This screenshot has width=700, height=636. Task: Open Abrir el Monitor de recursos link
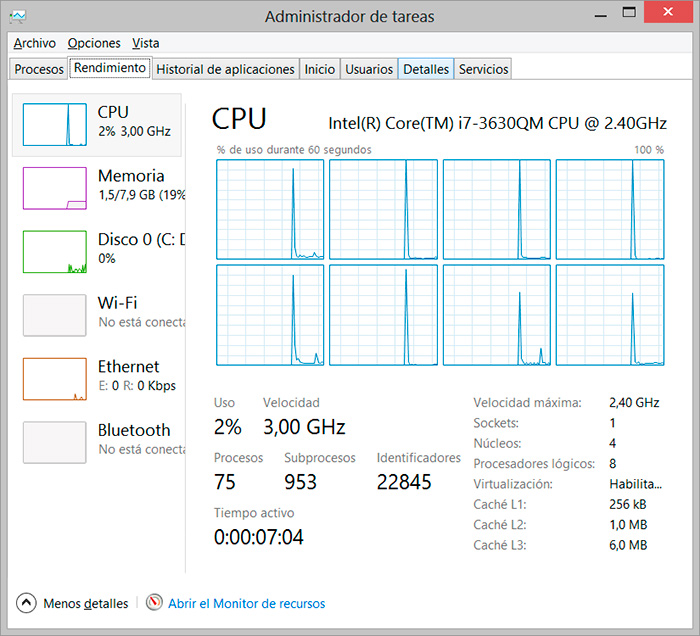click(246, 603)
